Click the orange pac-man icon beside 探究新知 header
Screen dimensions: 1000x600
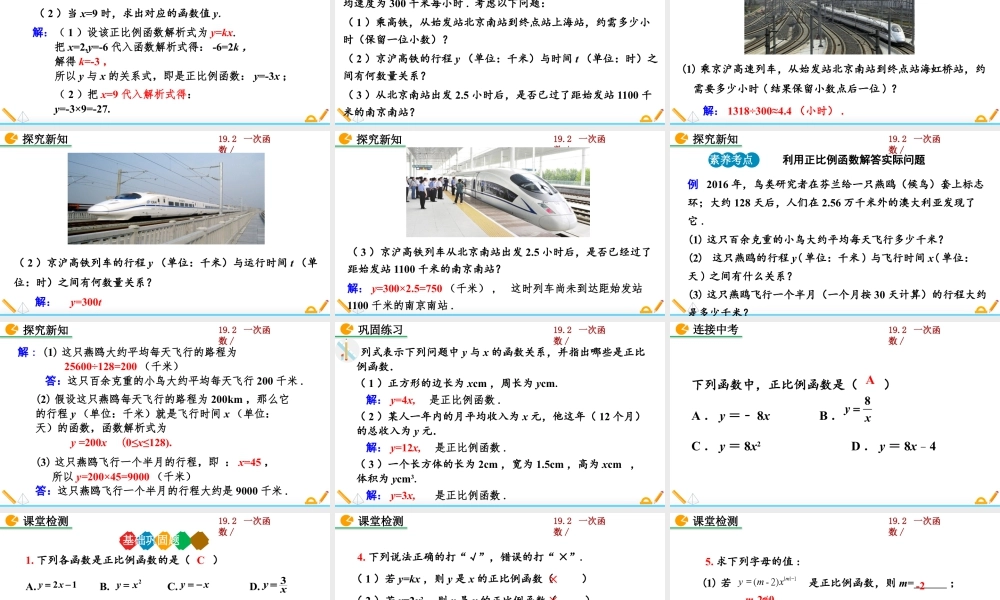tap(12, 140)
